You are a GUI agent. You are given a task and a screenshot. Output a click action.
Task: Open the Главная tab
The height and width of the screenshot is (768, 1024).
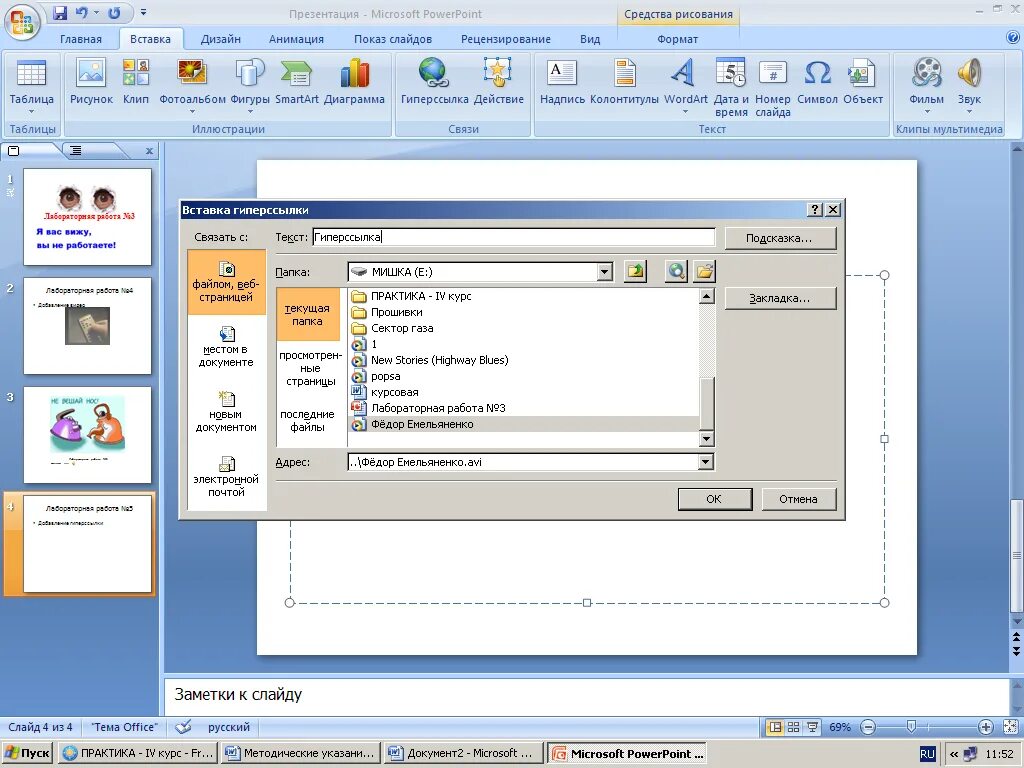[x=81, y=39]
